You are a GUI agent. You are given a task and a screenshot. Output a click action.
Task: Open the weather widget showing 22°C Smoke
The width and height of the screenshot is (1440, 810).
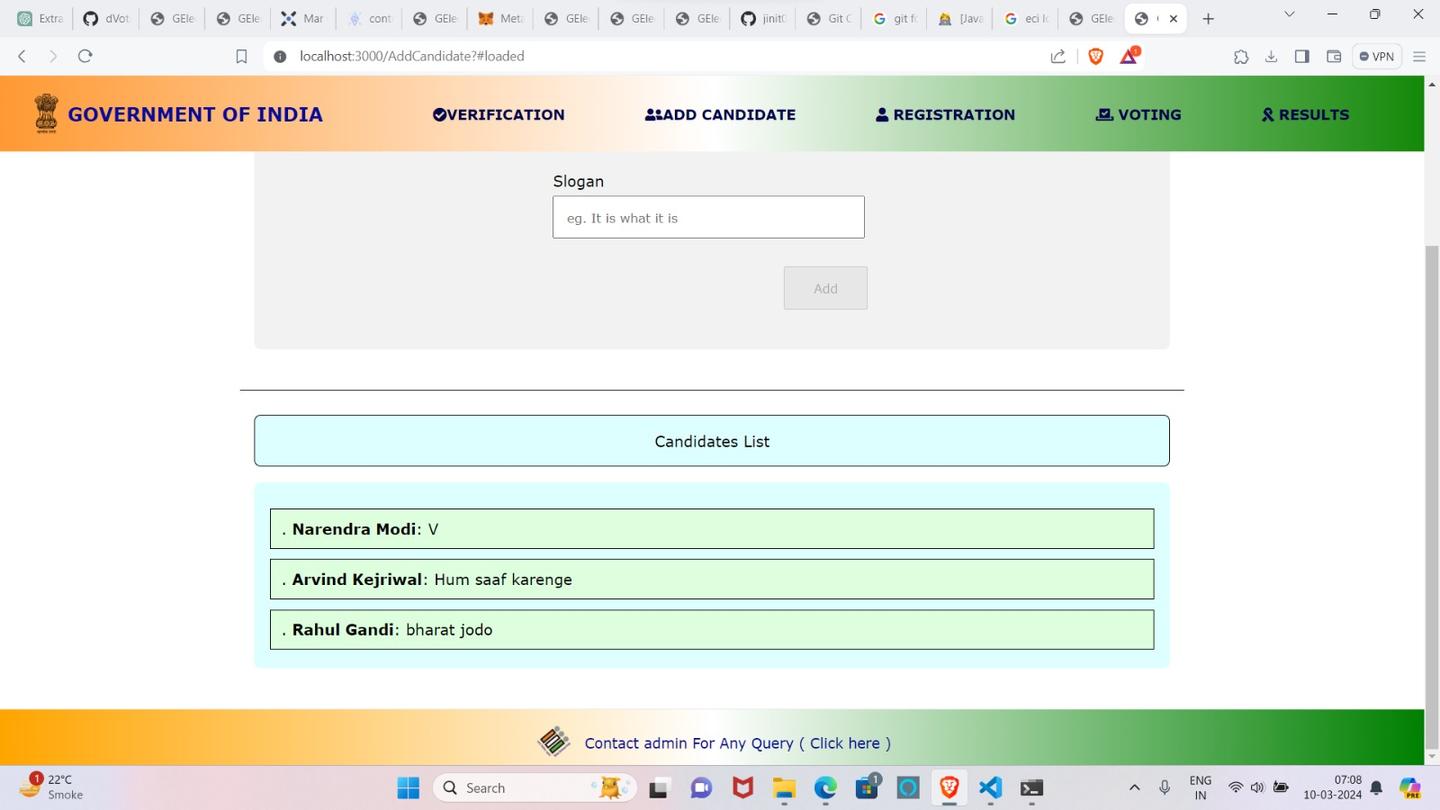pyautogui.click(x=53, y=787)
